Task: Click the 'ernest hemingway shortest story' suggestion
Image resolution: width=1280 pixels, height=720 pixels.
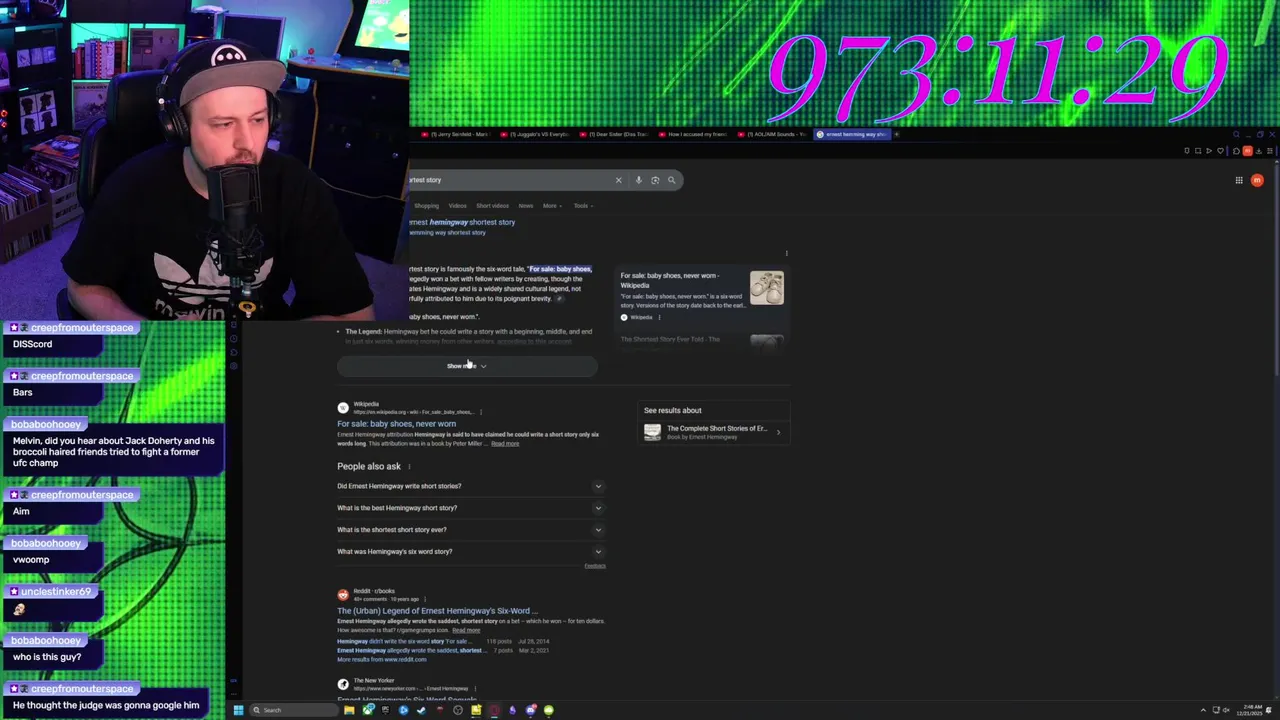Action: (461, 222)
